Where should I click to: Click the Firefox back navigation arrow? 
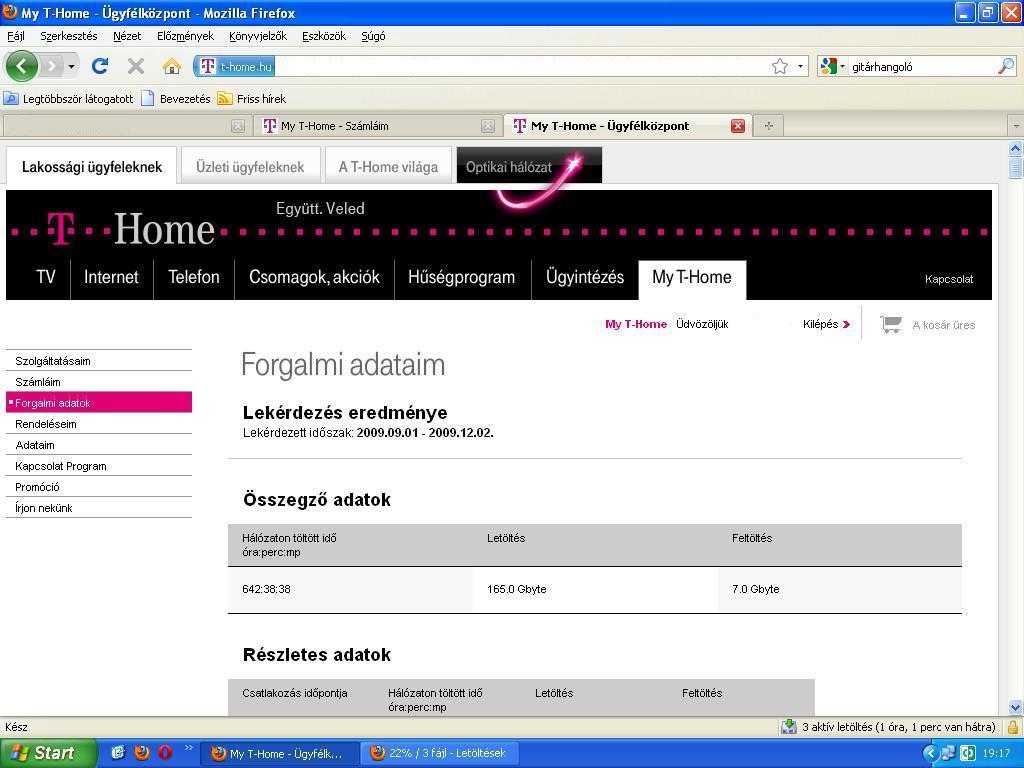point(22,66)
